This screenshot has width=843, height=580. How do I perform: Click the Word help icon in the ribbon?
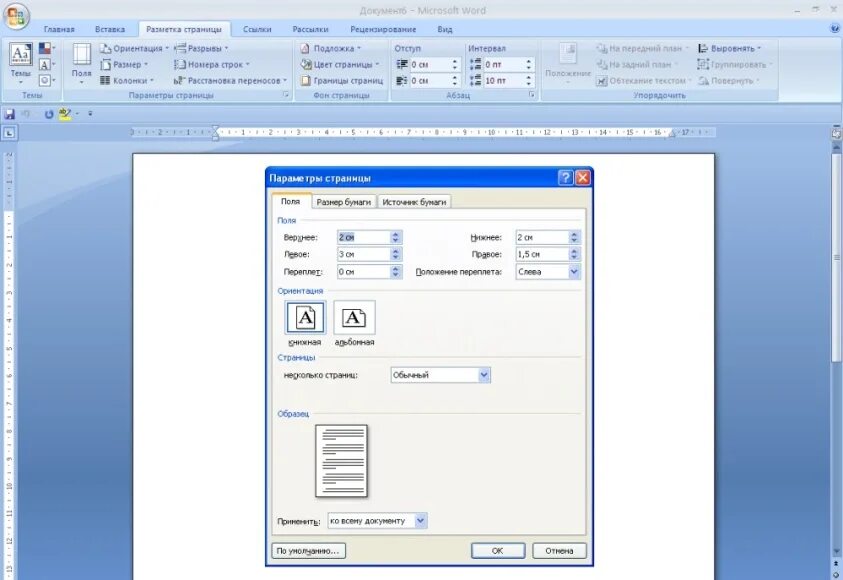[x=836, y=29]
